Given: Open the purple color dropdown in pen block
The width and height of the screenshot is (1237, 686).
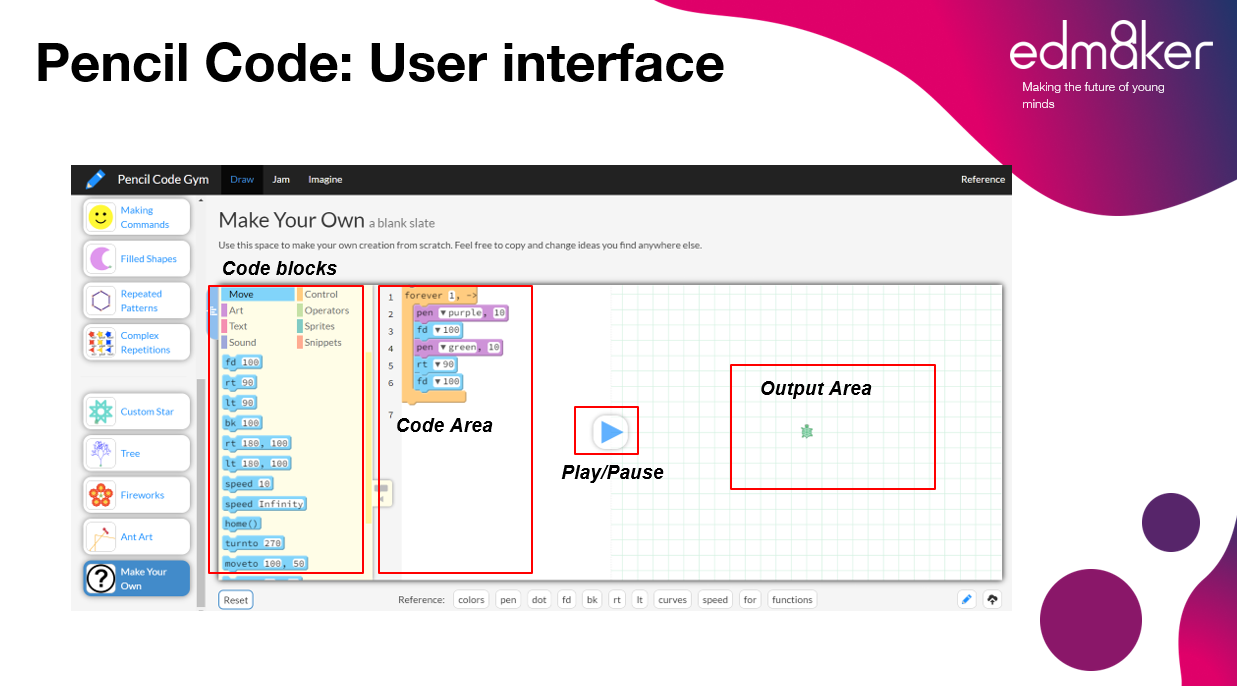Looking at the screenshot, I should coord(461,313).
